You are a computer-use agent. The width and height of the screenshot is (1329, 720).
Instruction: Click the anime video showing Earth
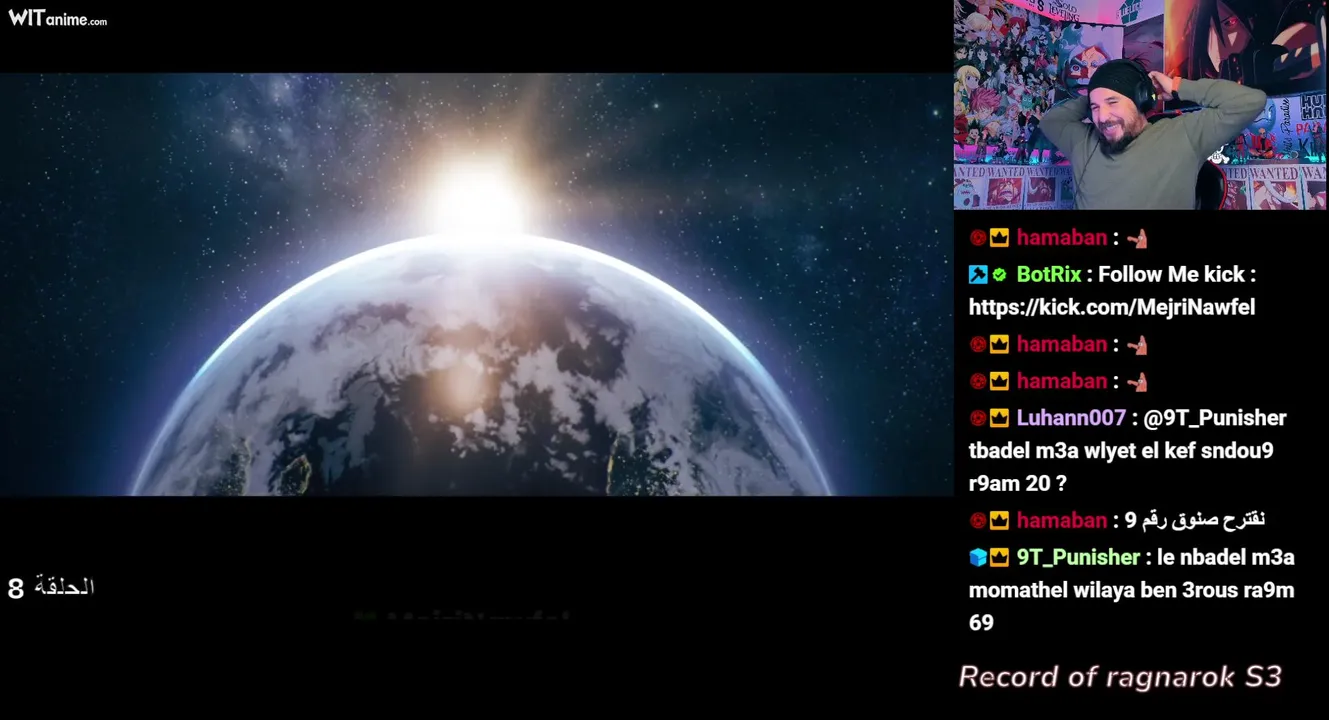(476, 284)
